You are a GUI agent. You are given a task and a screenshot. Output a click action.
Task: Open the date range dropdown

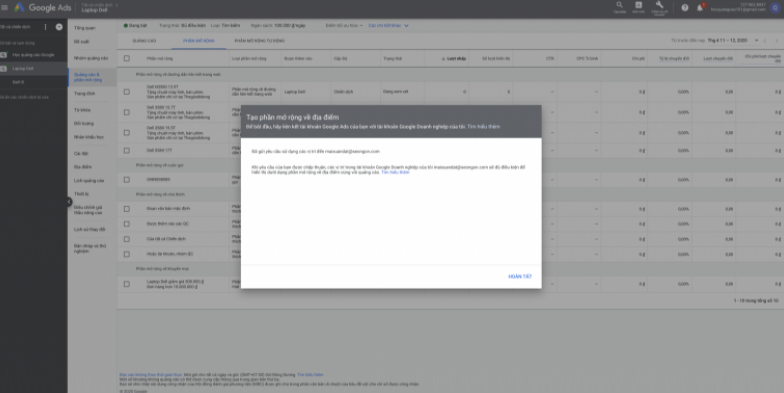click(733, 40)
